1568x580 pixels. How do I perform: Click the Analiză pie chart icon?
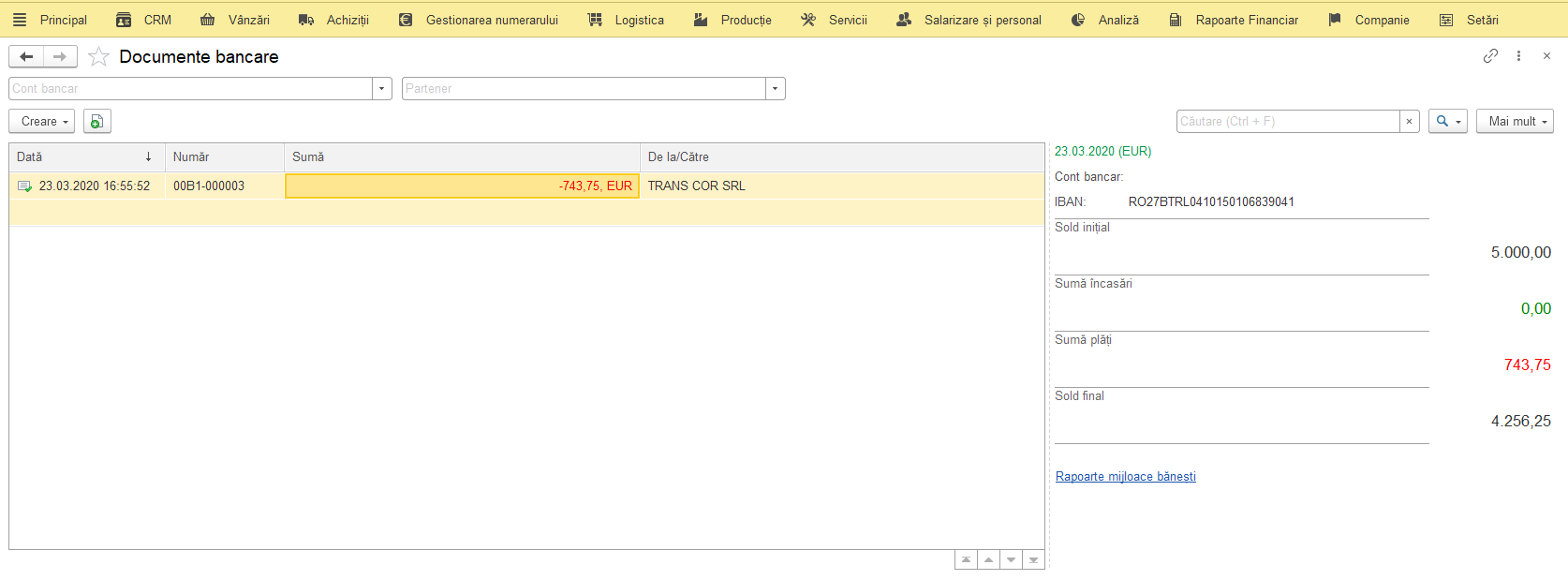coord(1078,20)
